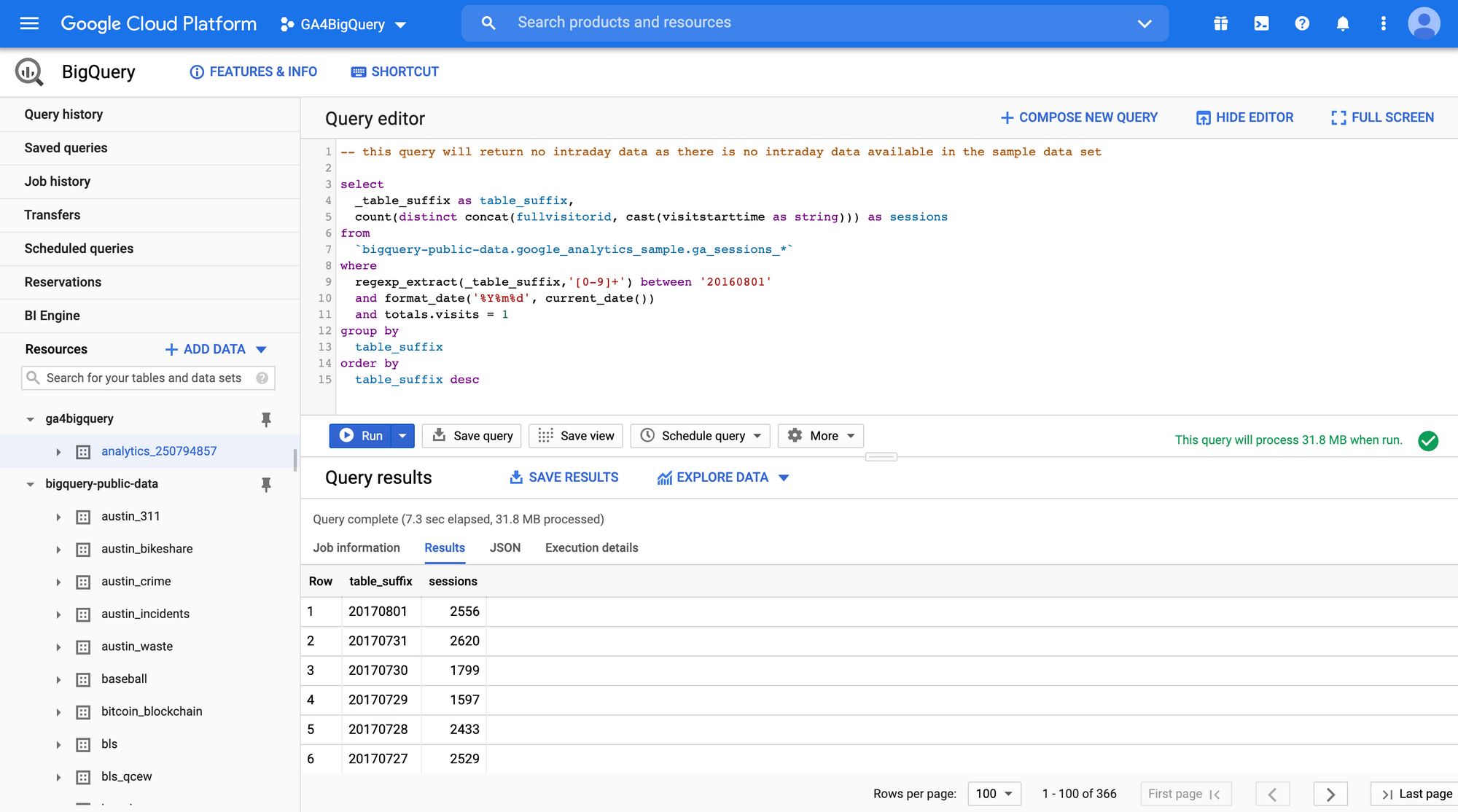Expand the top search bar dropdown arrow
The height and width of the screenshot is (812, 1458).
[x=1145, y=23]
